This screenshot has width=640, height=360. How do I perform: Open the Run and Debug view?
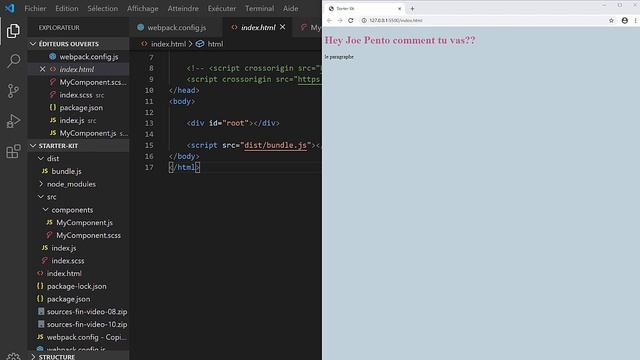tap(13, 121)
